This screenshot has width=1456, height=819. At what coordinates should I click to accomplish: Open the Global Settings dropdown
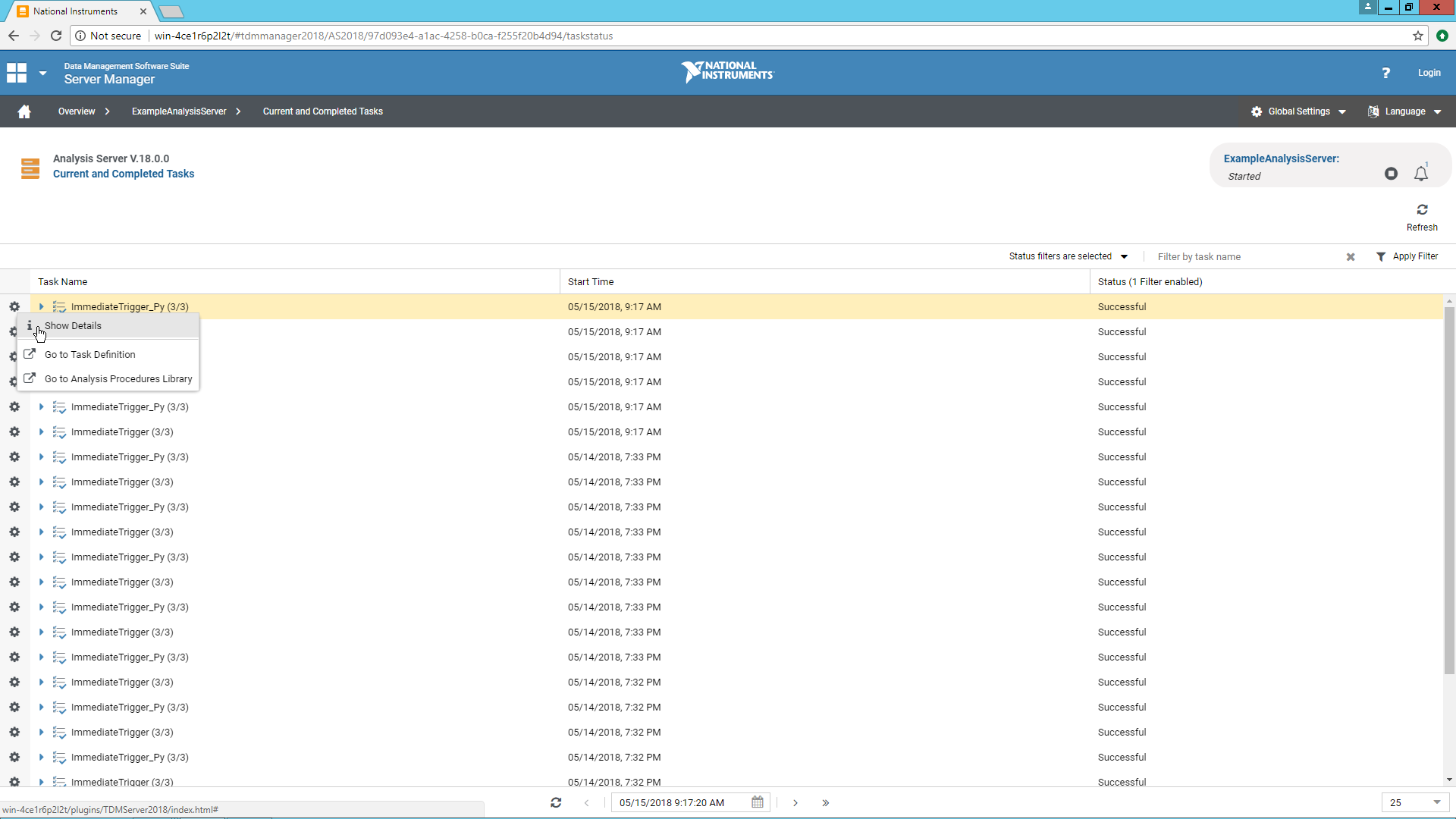pyautogui.click(x=1298, y=111)
